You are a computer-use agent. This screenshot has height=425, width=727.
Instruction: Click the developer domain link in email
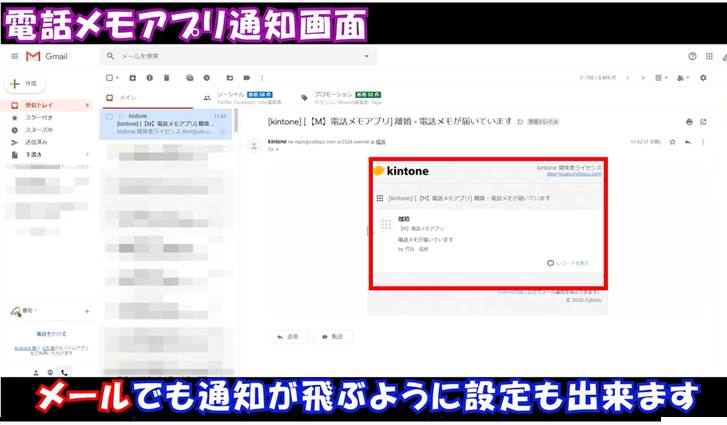coord(574,174)
